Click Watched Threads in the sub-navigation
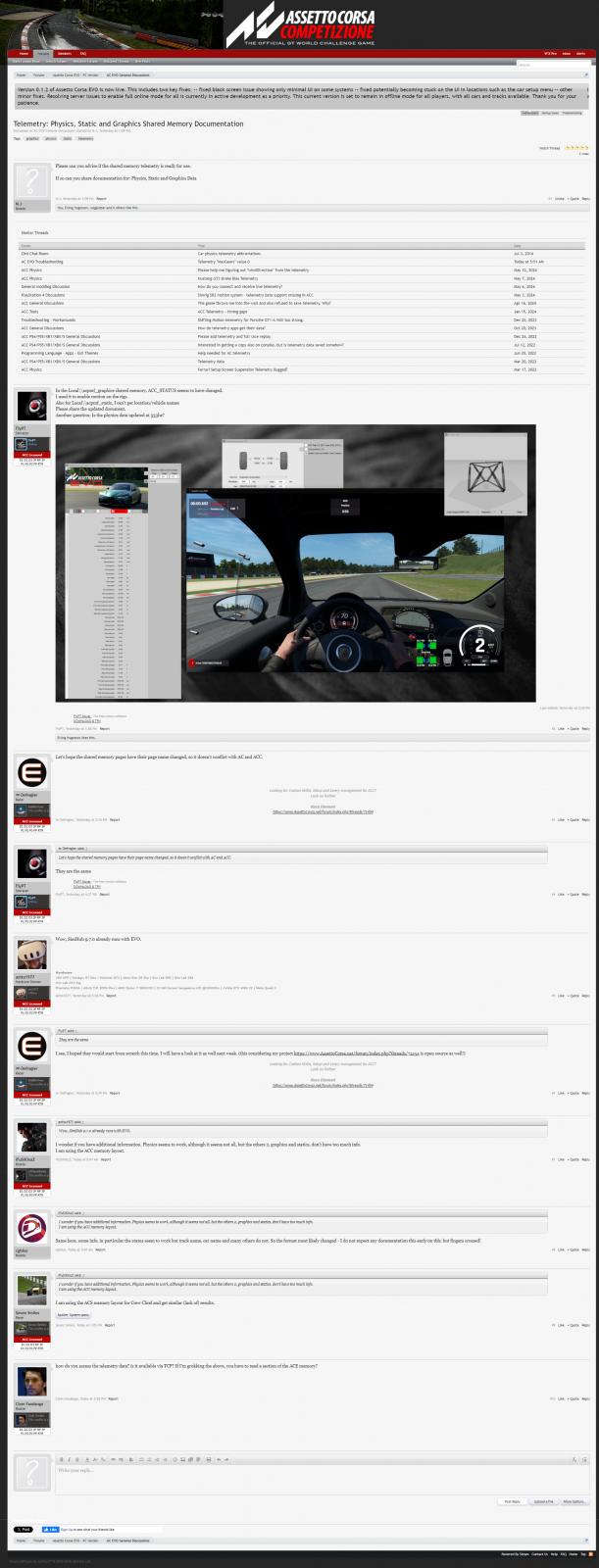599x1568 pixels. [x=119, y=61]
